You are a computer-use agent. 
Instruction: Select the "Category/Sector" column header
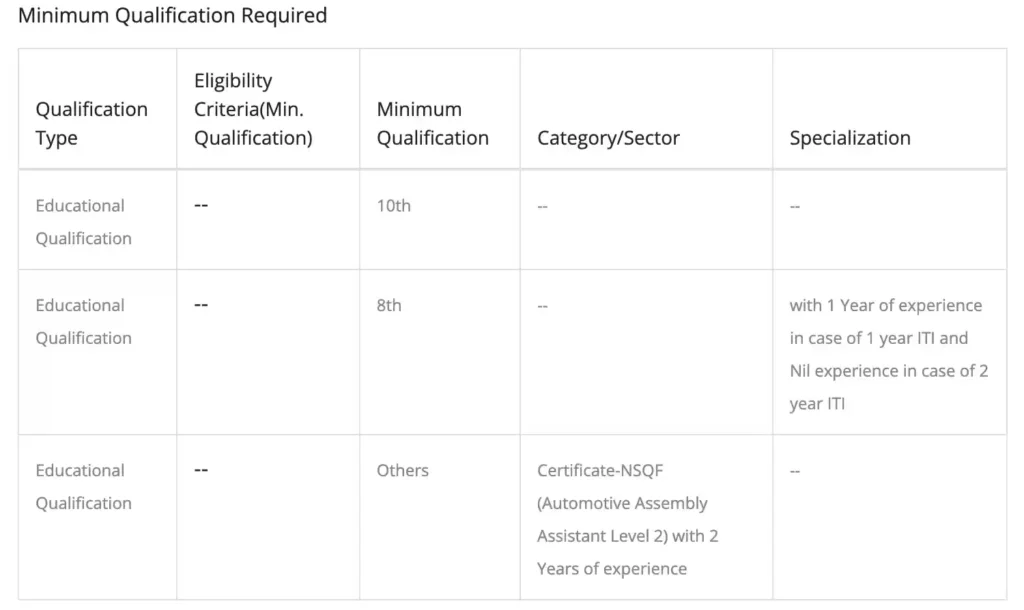point(608,138)
